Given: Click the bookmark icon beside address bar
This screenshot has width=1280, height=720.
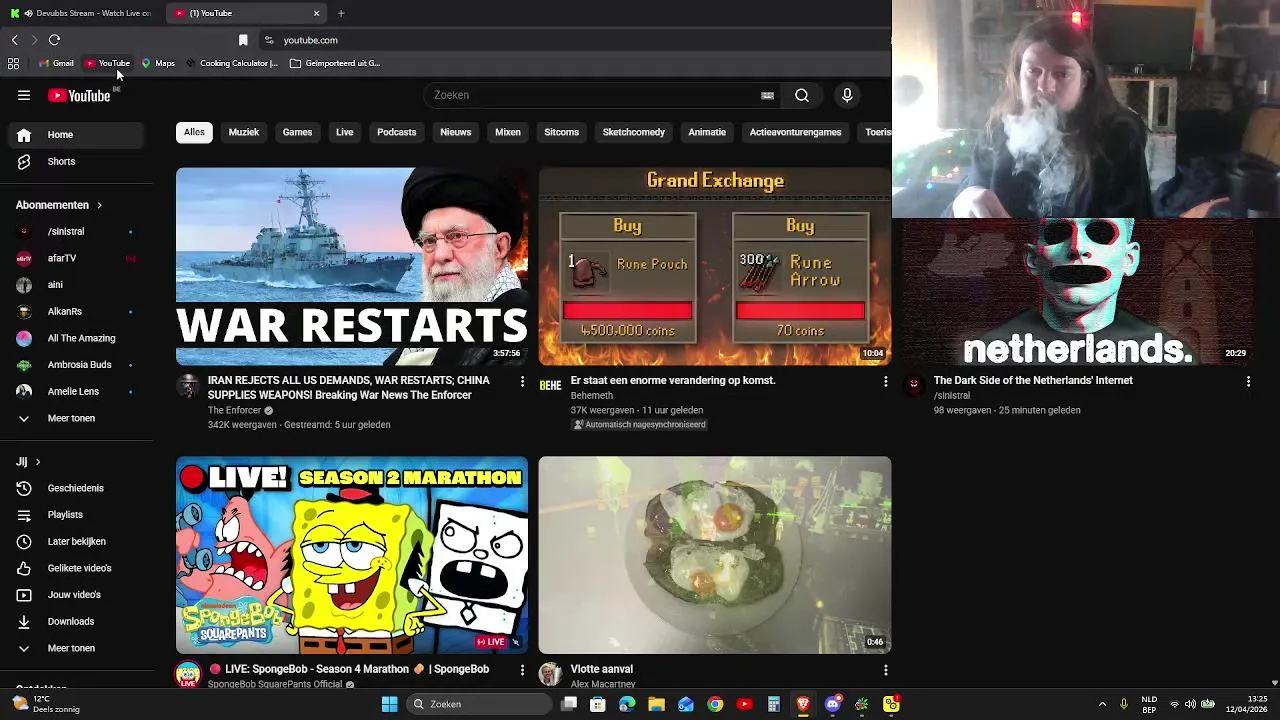Looking at the screenshot, I should [x=243, y=40].
